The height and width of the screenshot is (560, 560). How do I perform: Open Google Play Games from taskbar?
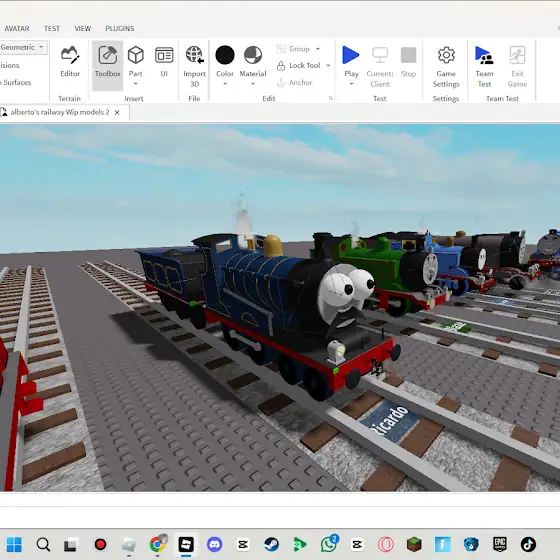(x=300, y=544)
